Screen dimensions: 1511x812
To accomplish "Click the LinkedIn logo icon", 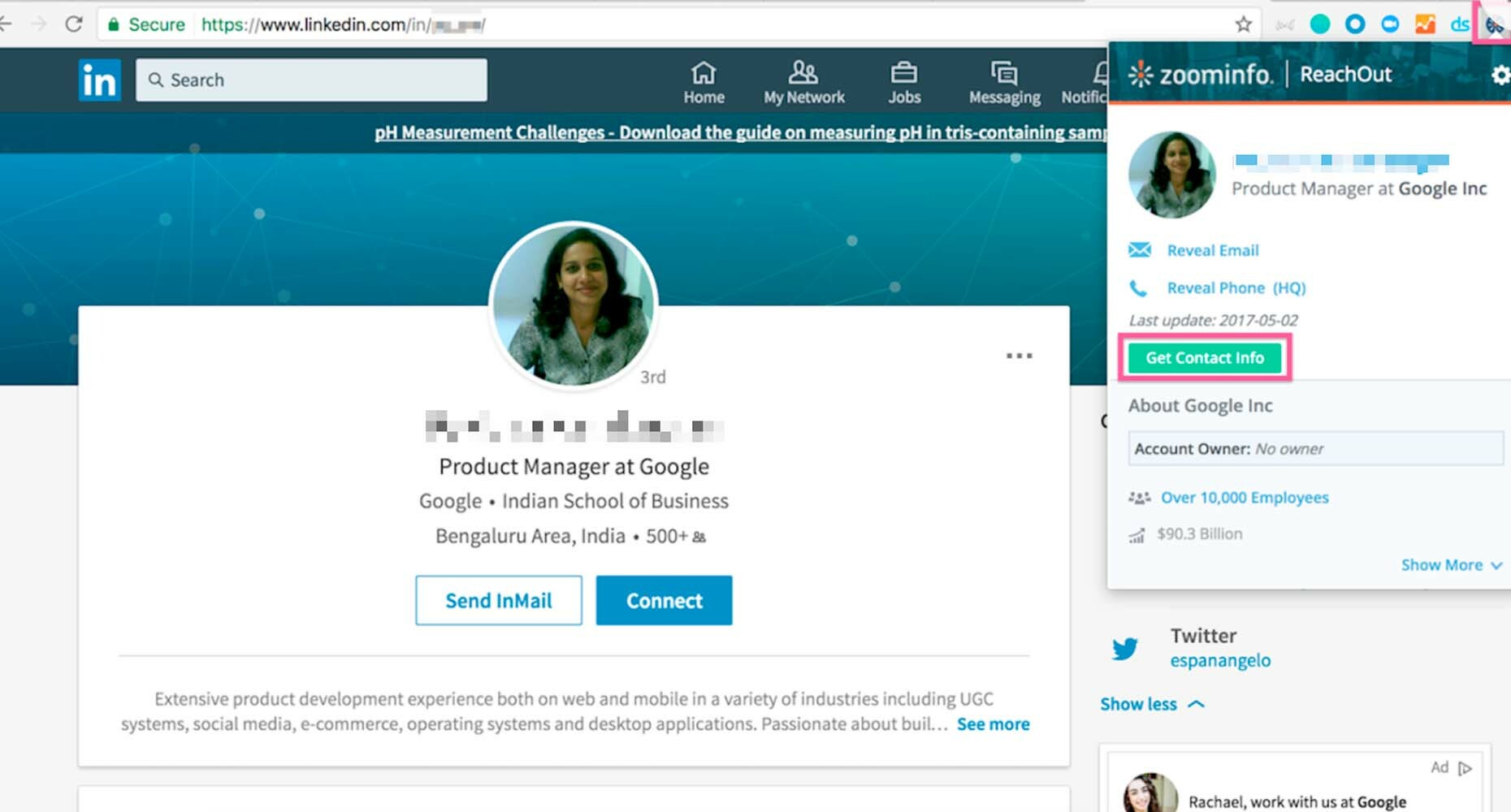I will tap(99, 80).
